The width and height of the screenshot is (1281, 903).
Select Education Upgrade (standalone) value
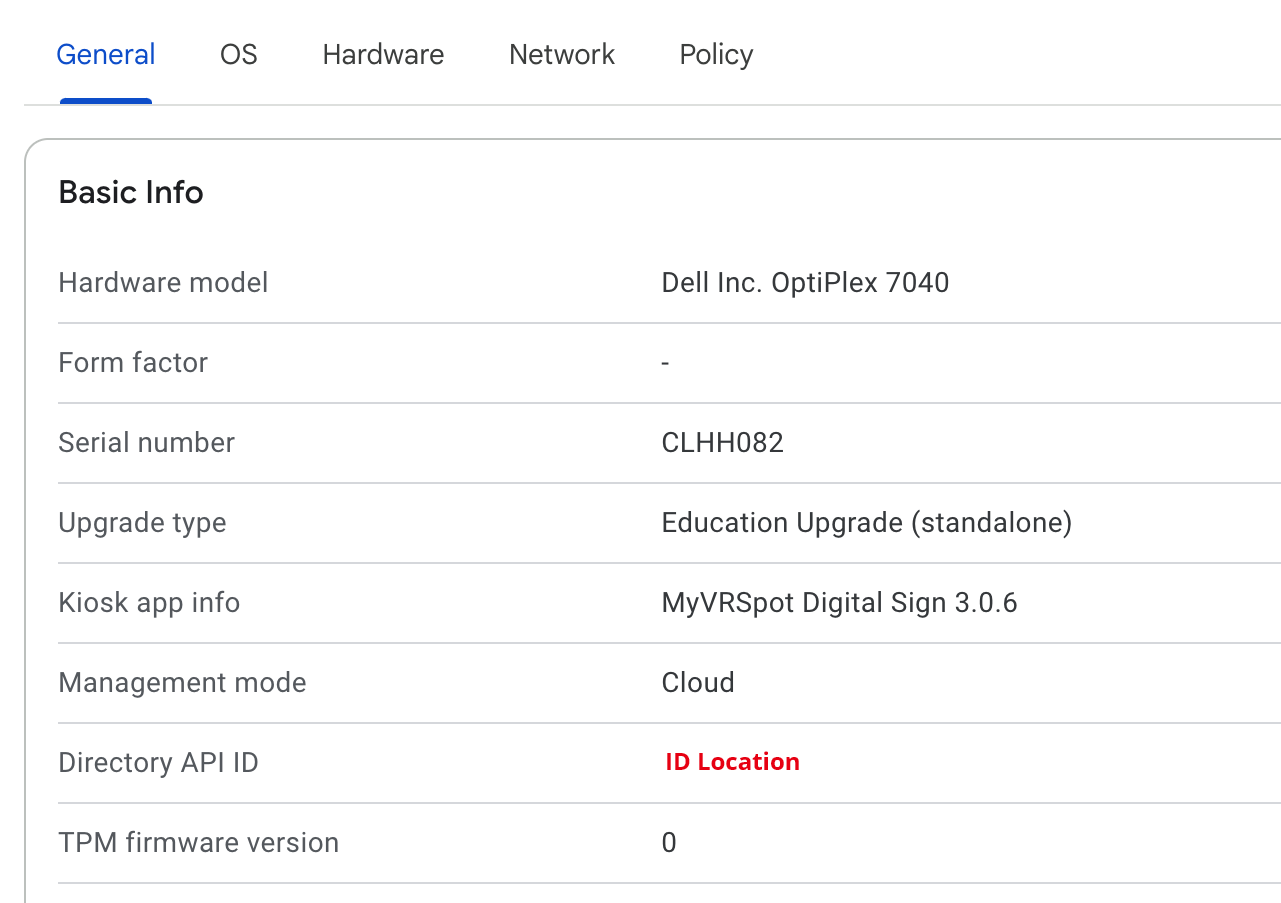[x=867, y=523]
